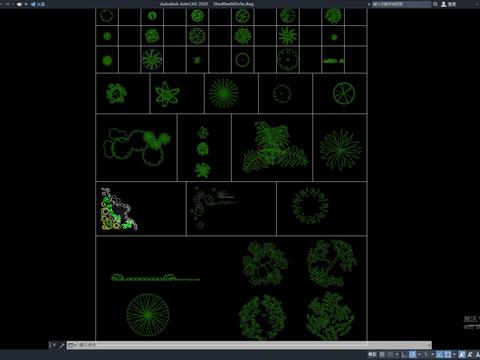Viewport: 480px width, 360px height.
Task: Close the command line with X icon
Action: (x=54, y=345)
